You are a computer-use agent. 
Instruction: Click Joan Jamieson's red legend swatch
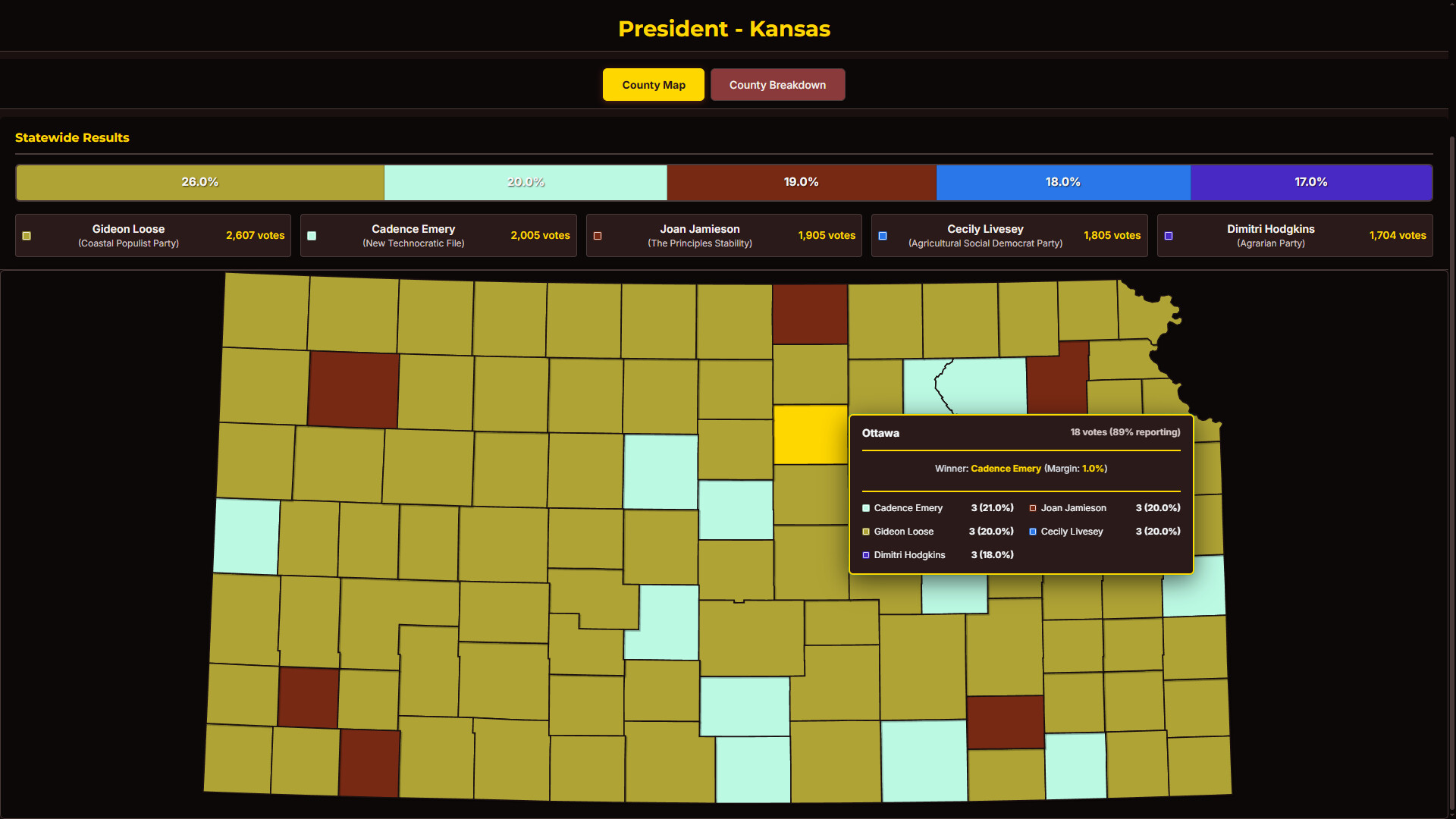(x=598, y=236)
